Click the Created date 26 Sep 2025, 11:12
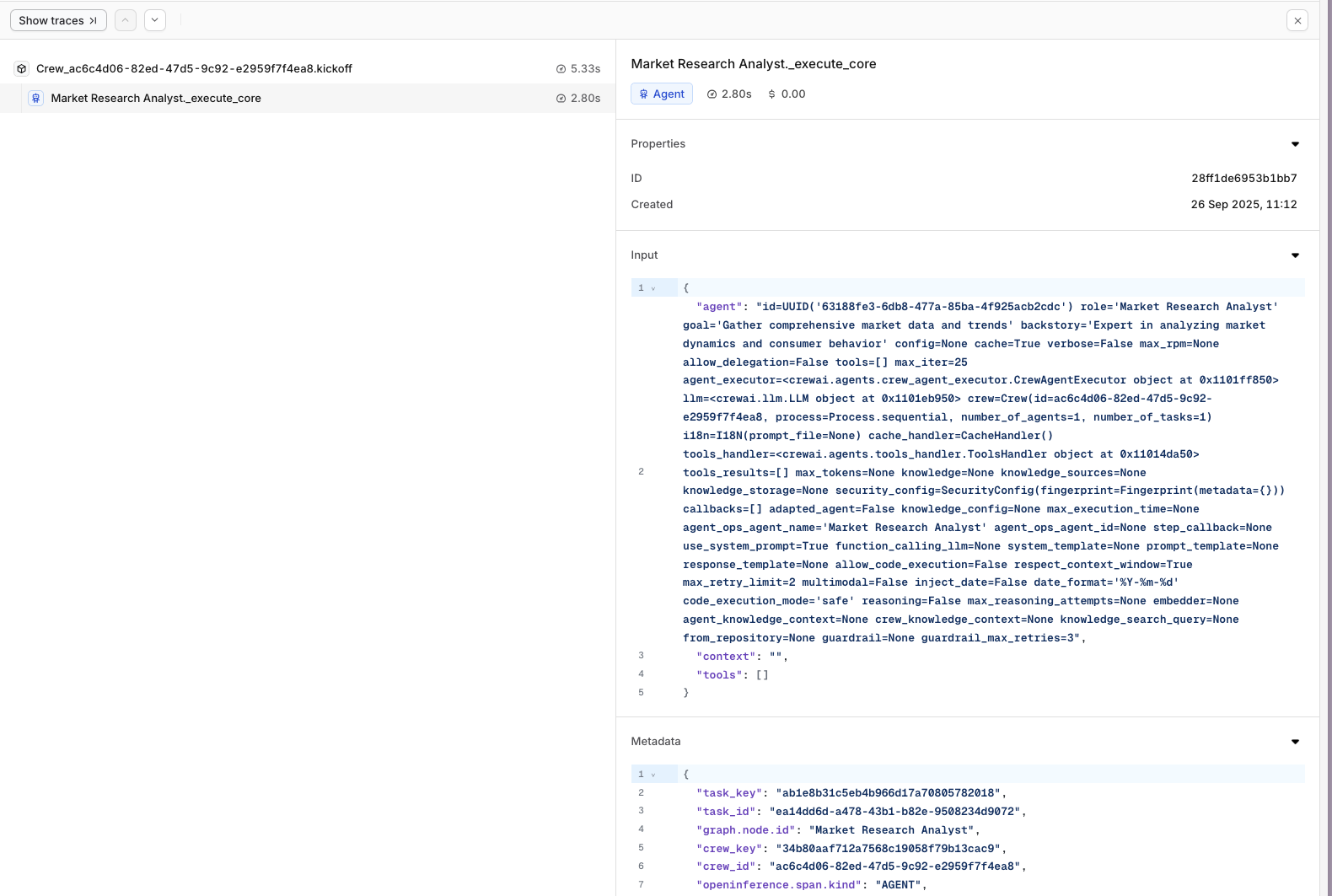 point(1244,204)
